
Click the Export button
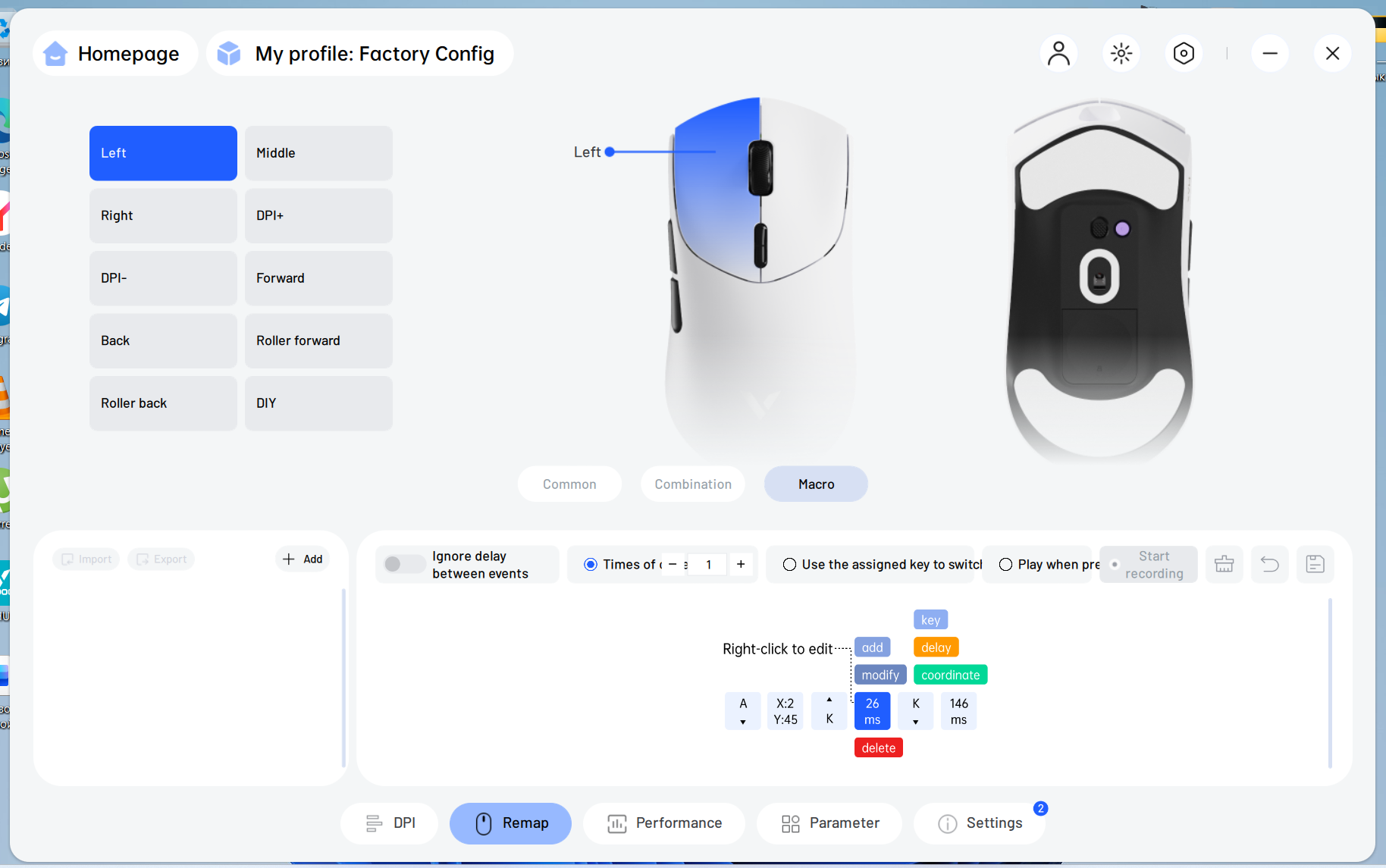point(161,559)
